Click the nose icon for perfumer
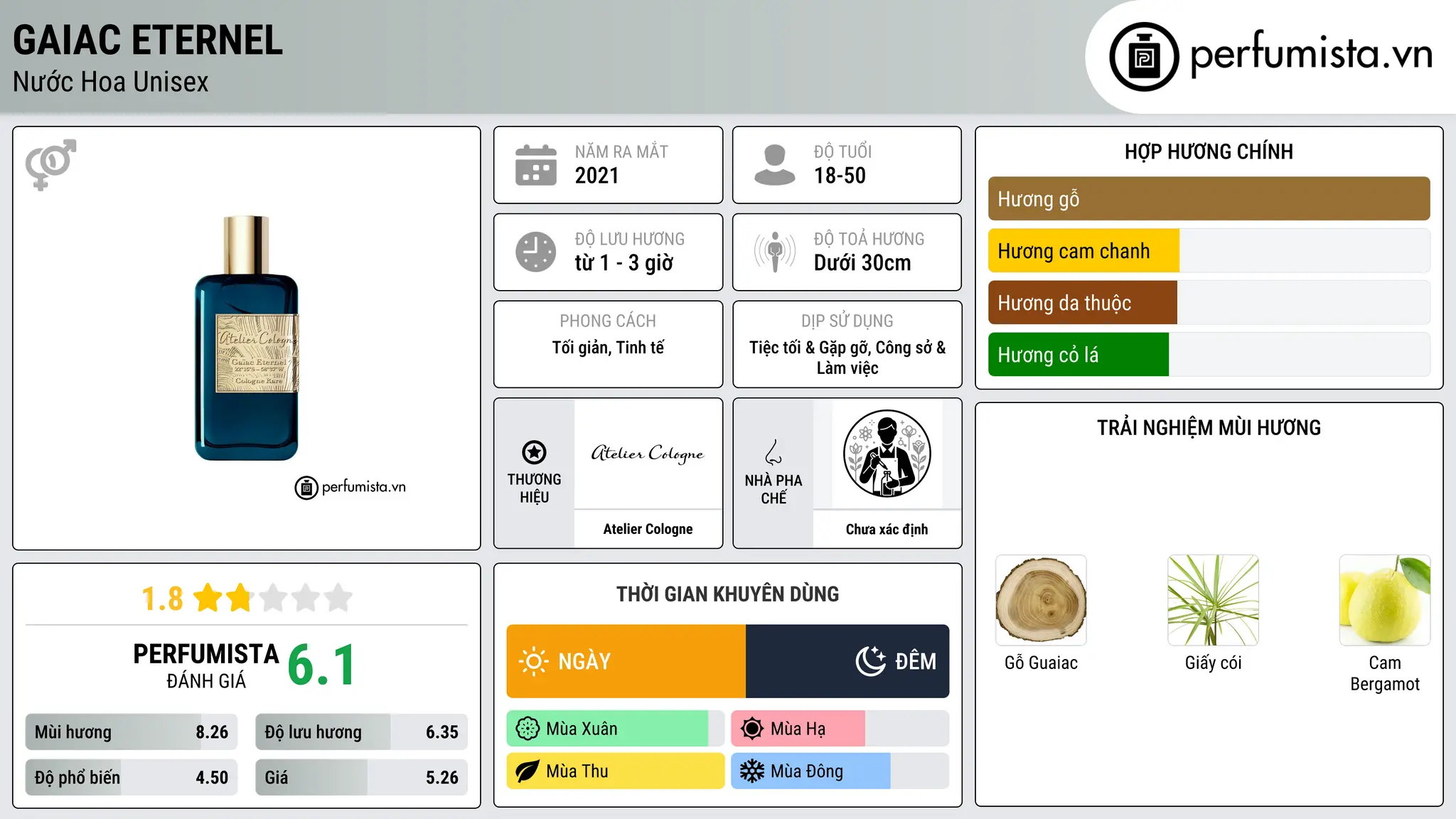Viewport: 1456px width, 819px height. [773, 452]
